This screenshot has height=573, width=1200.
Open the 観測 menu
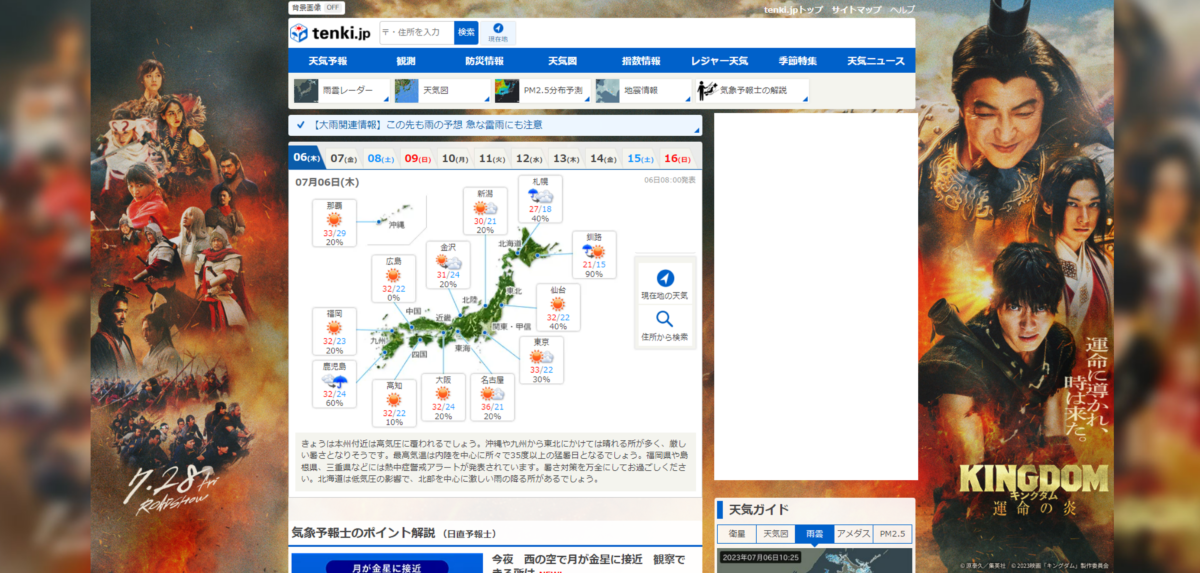coord(406,61)
